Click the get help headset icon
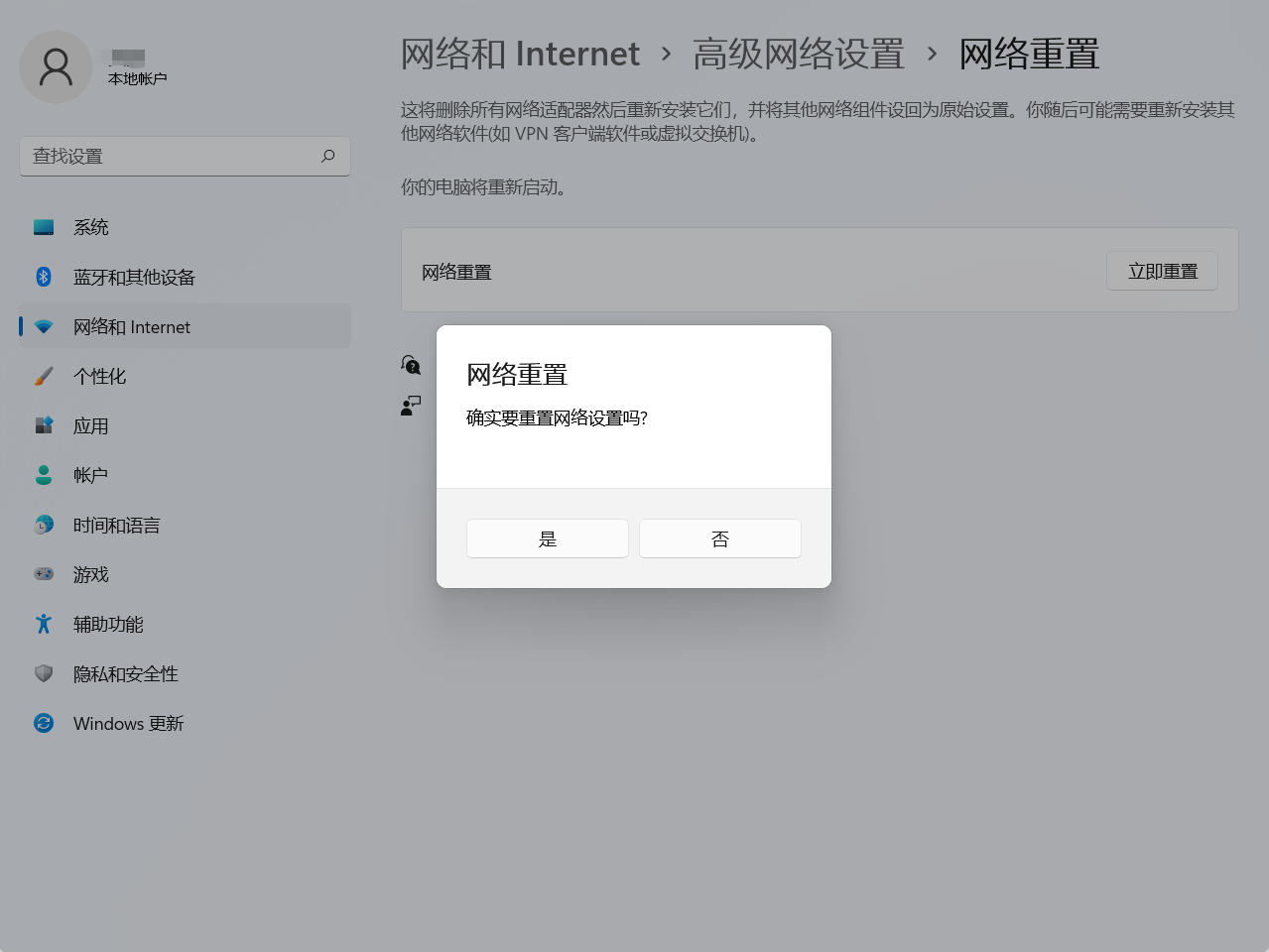 [x=411, y=365]
